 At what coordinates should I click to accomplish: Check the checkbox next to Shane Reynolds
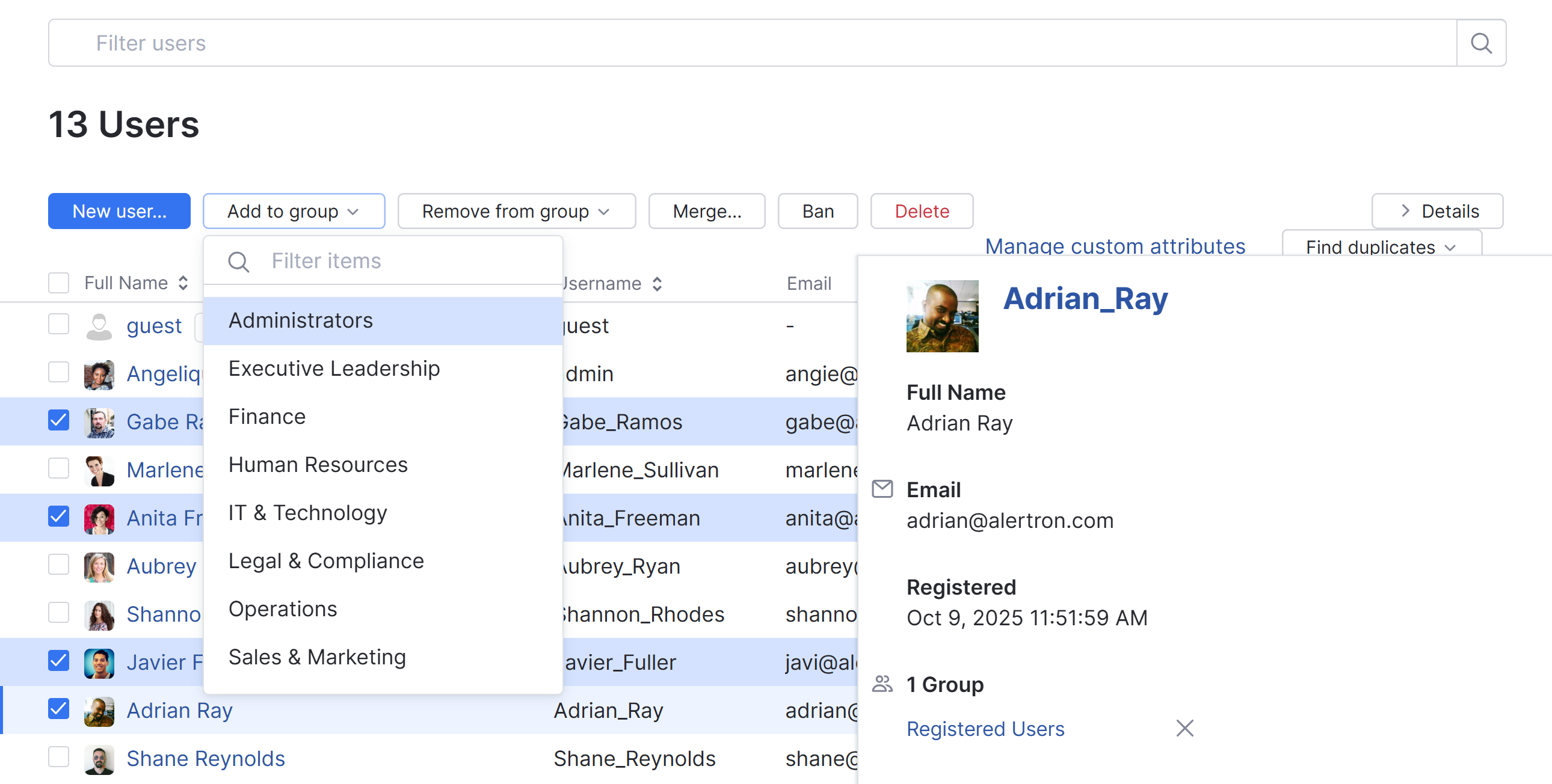(x=58, y=758)
